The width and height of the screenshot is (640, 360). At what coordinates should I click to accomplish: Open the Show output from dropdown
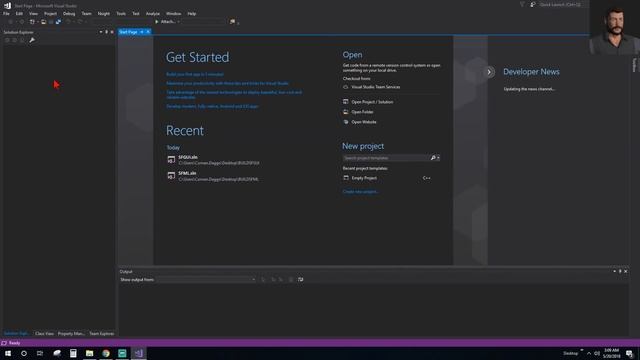click(207, 280)
